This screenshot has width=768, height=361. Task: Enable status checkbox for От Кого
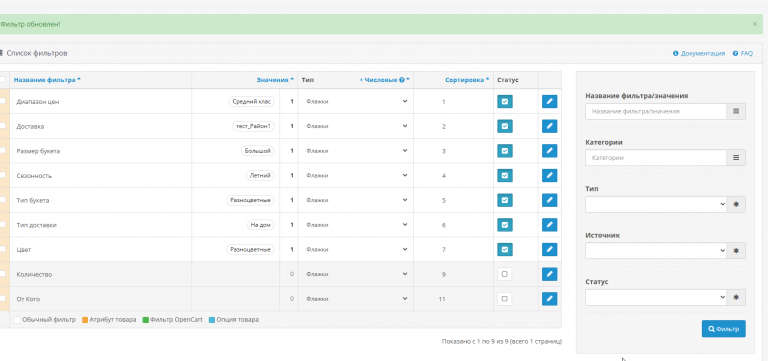504,299
